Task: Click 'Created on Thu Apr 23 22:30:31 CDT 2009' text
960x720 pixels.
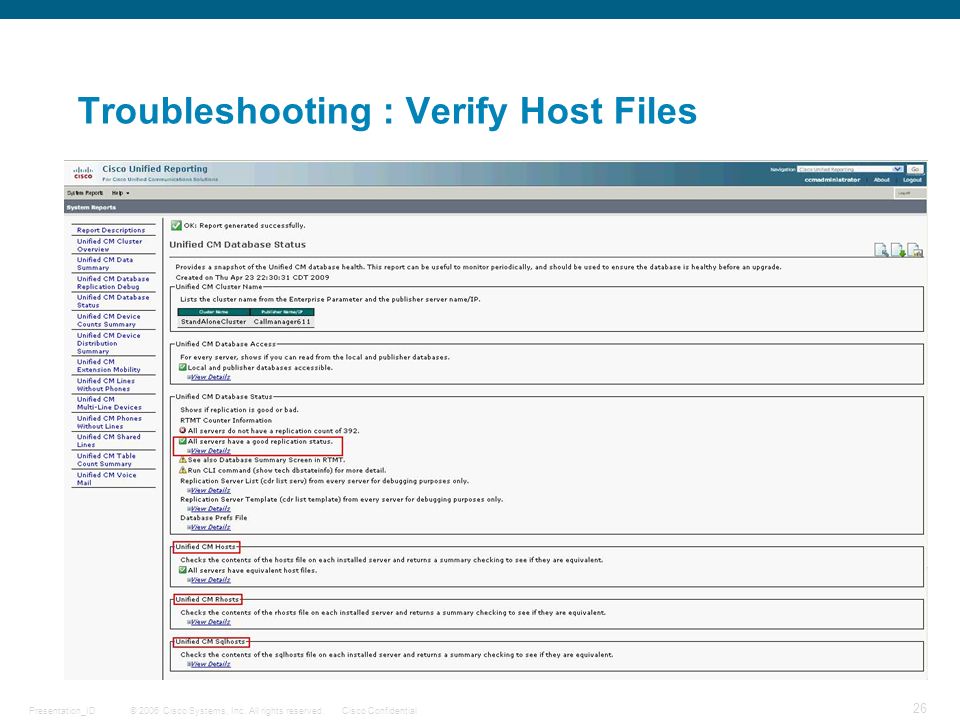Action: tap(252, 277)
